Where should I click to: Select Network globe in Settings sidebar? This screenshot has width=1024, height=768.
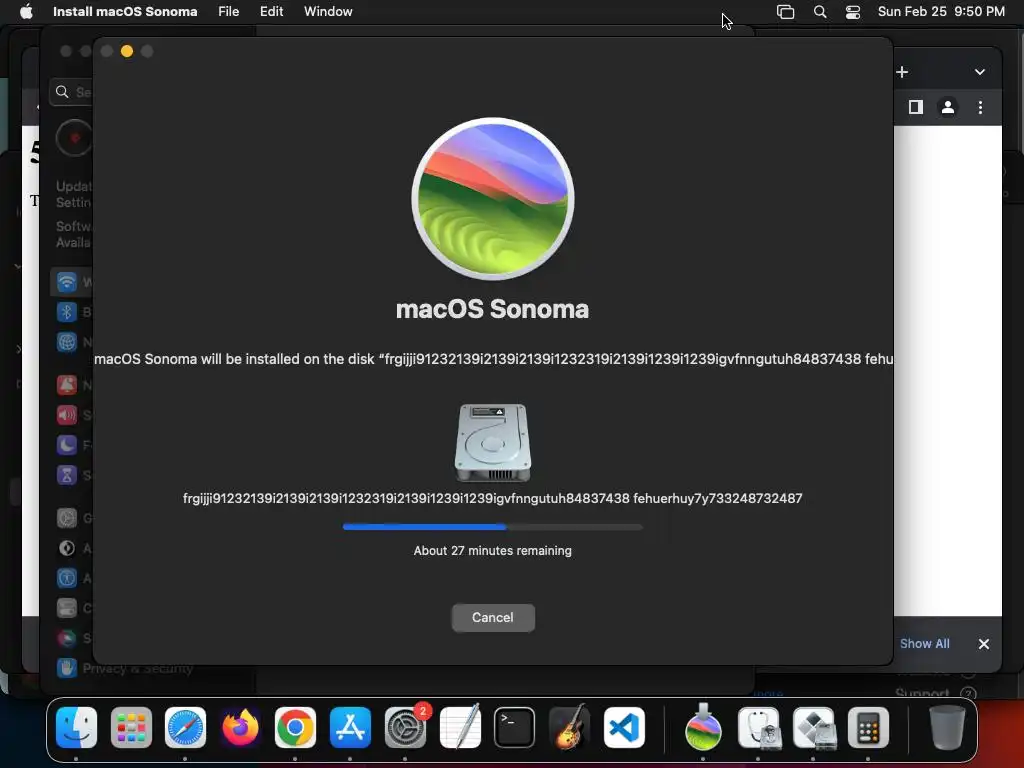67,342
